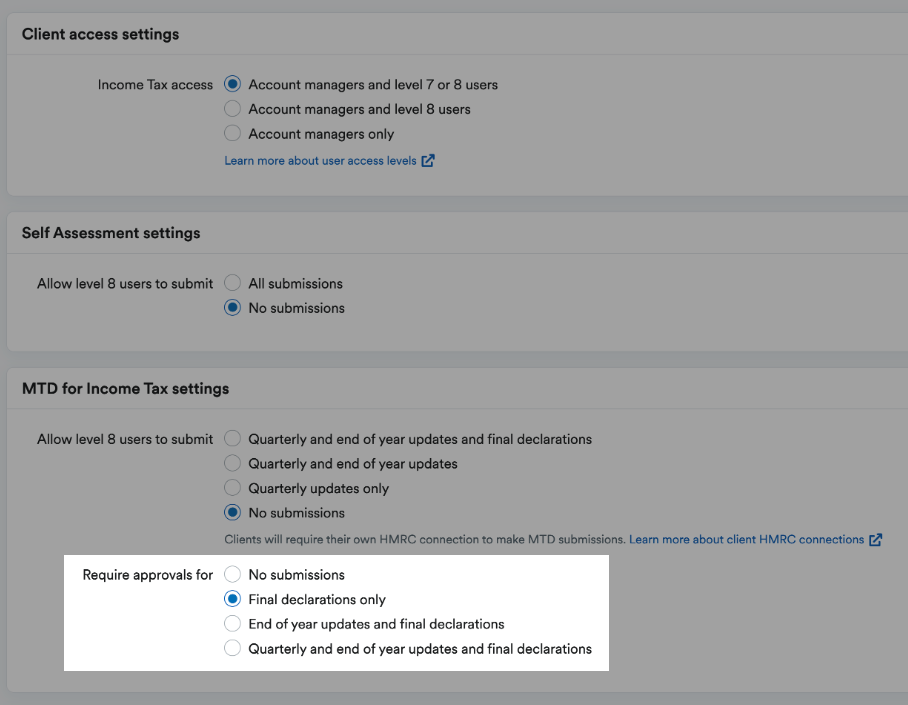Require approvals for End of year updates and final declarations
Screen dimensions: 908x705
pyautogui.click(x=232, y=624)
